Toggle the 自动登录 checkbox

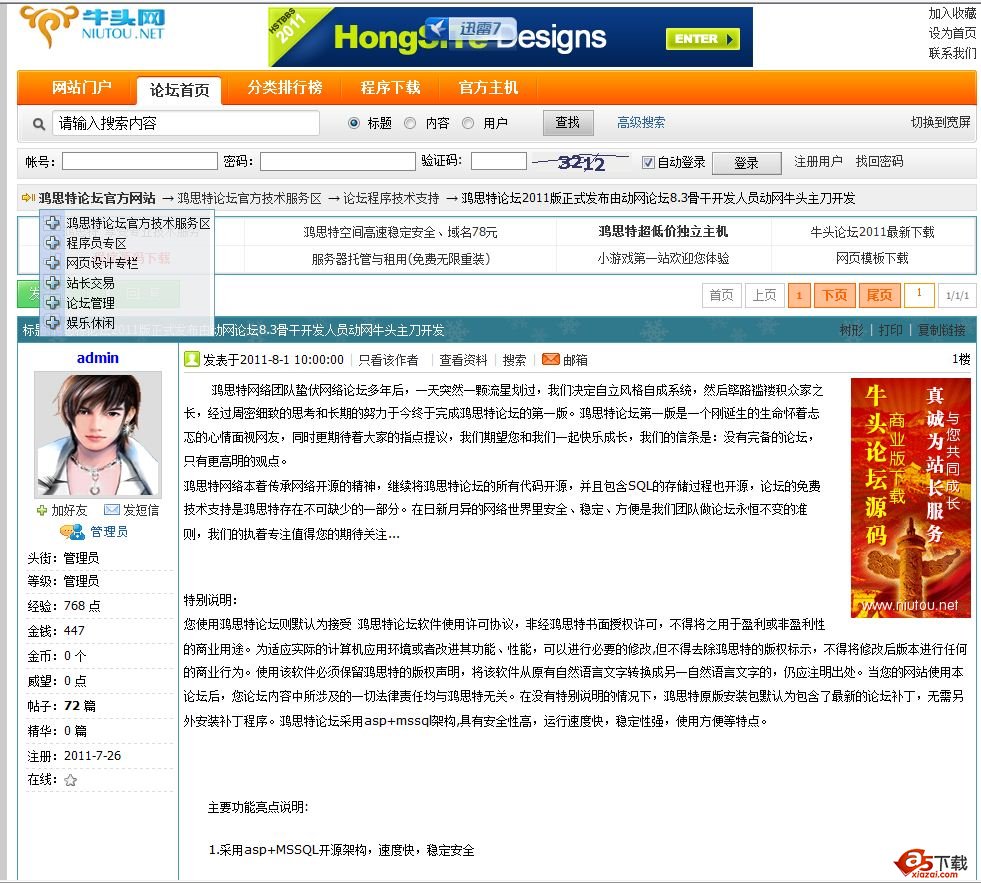648,163
